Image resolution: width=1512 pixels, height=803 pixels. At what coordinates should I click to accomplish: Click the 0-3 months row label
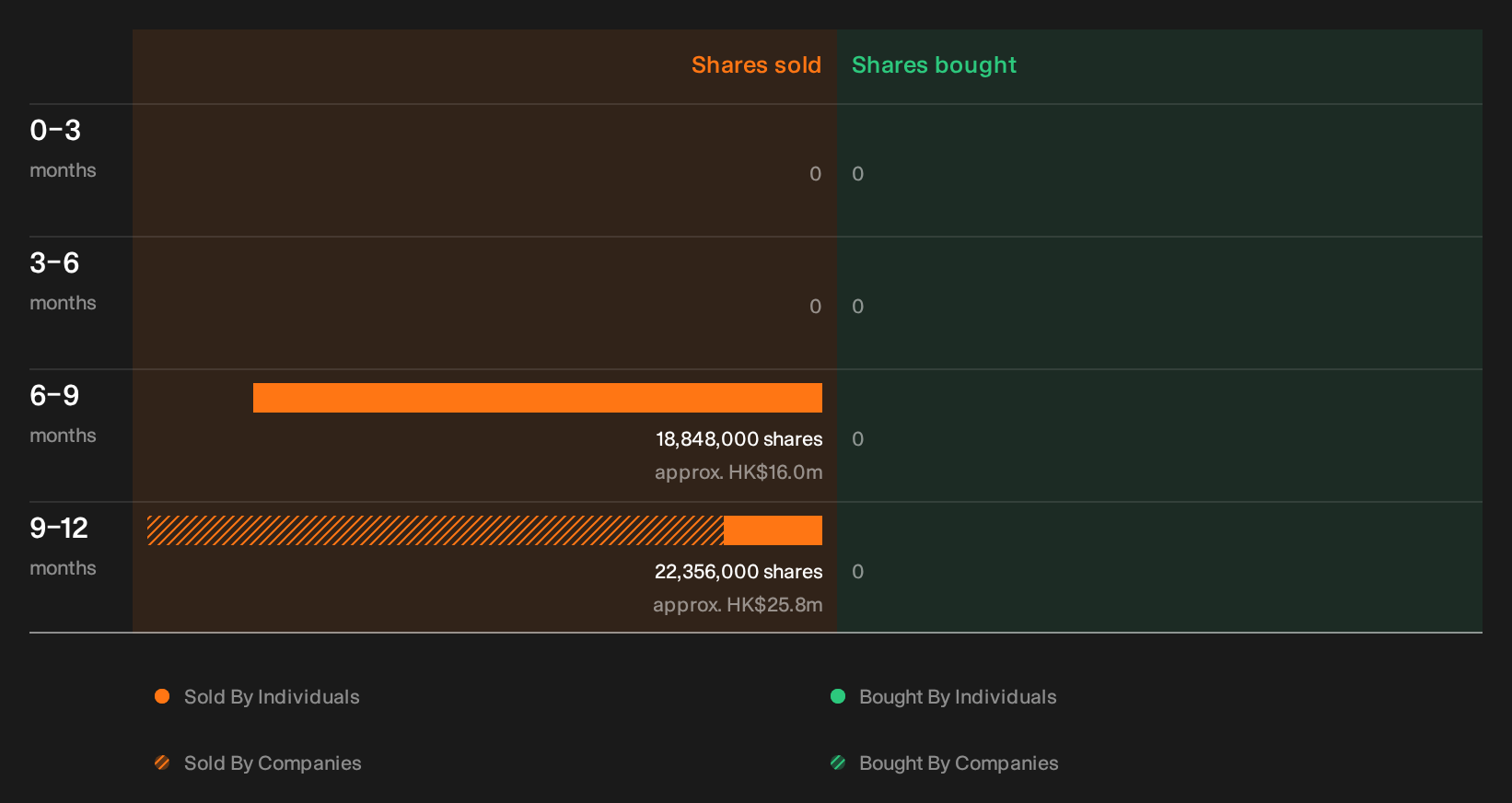point(63,149)
